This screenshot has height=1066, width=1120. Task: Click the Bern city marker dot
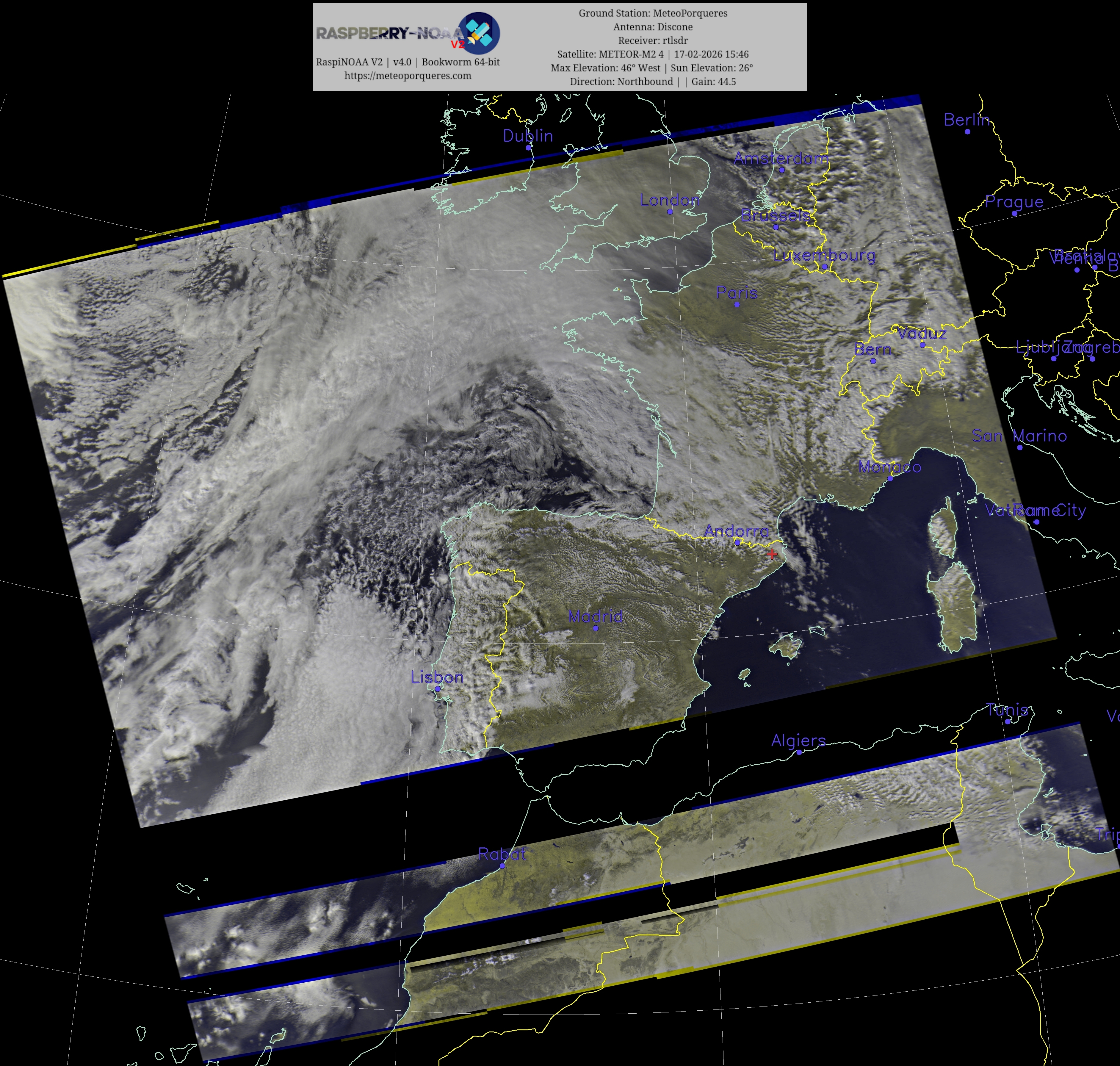coord(873,361)
